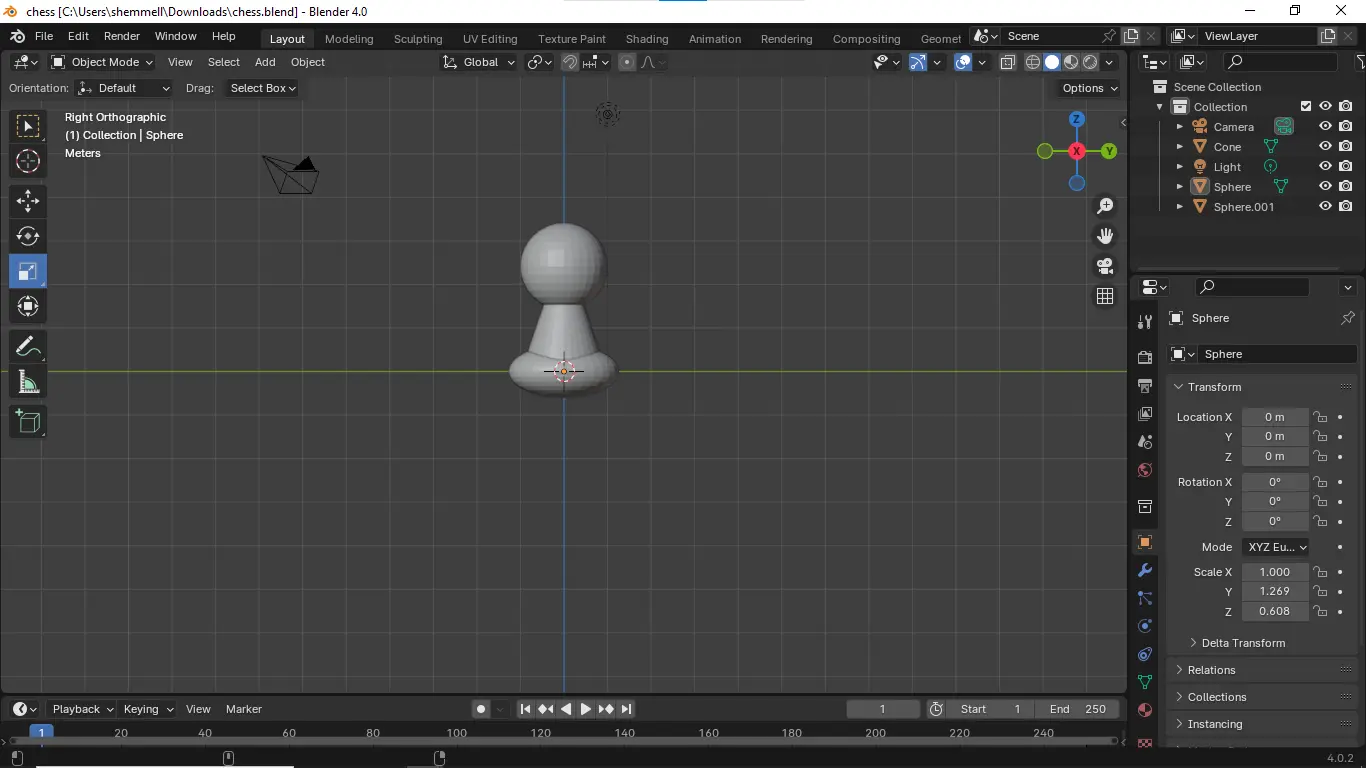Uncheck the Collection exclude checkbox
Viewport: 1366px width, 768px height.
tap(1306, 106)
